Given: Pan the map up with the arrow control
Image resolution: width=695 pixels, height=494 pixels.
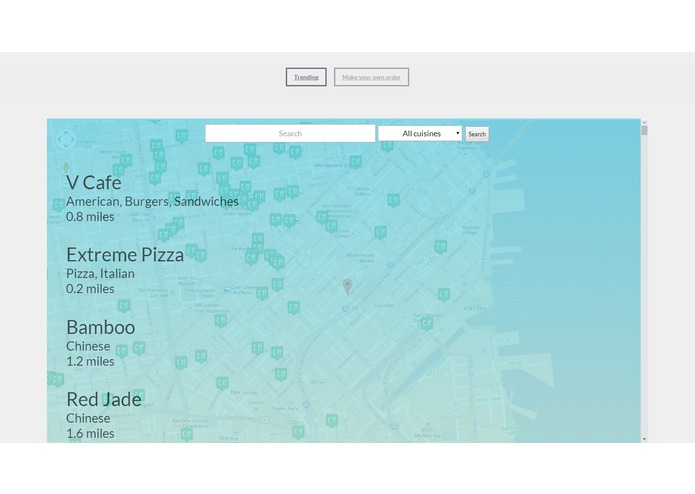Looking at the screenshot, I should coord(66,132).
